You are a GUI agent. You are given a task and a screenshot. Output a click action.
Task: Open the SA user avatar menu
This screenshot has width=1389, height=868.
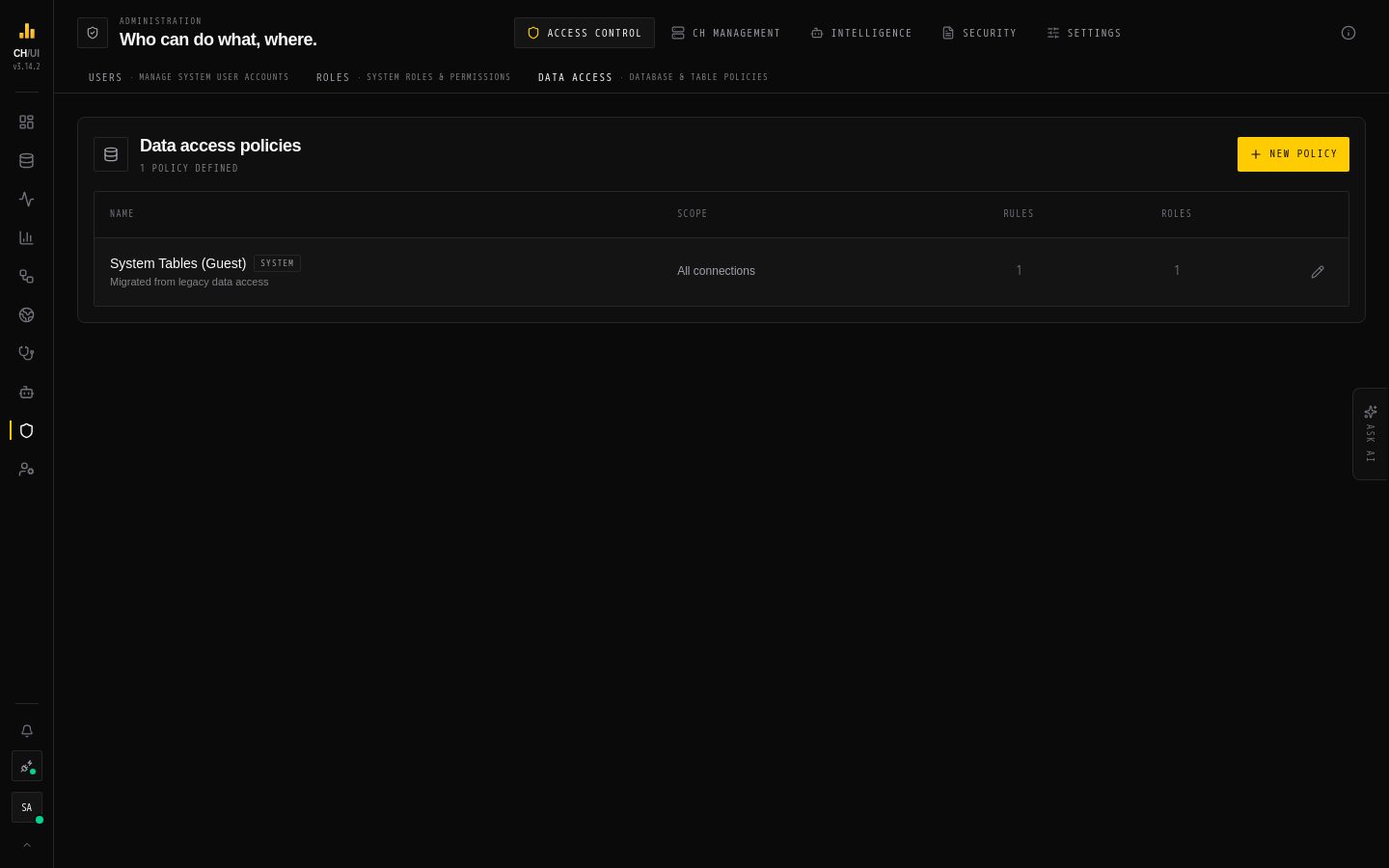pyautogui.click(x=27, y=807)
